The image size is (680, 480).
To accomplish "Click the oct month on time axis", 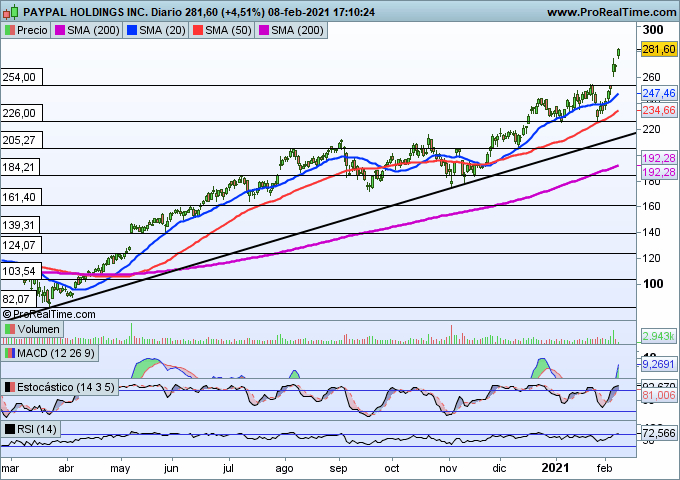I will [x=392, y=468].
